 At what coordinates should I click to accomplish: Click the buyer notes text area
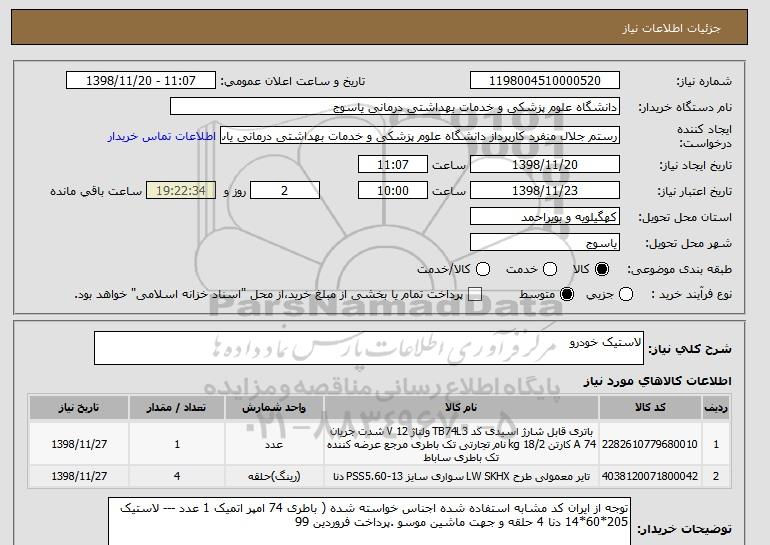pos(369,521)
